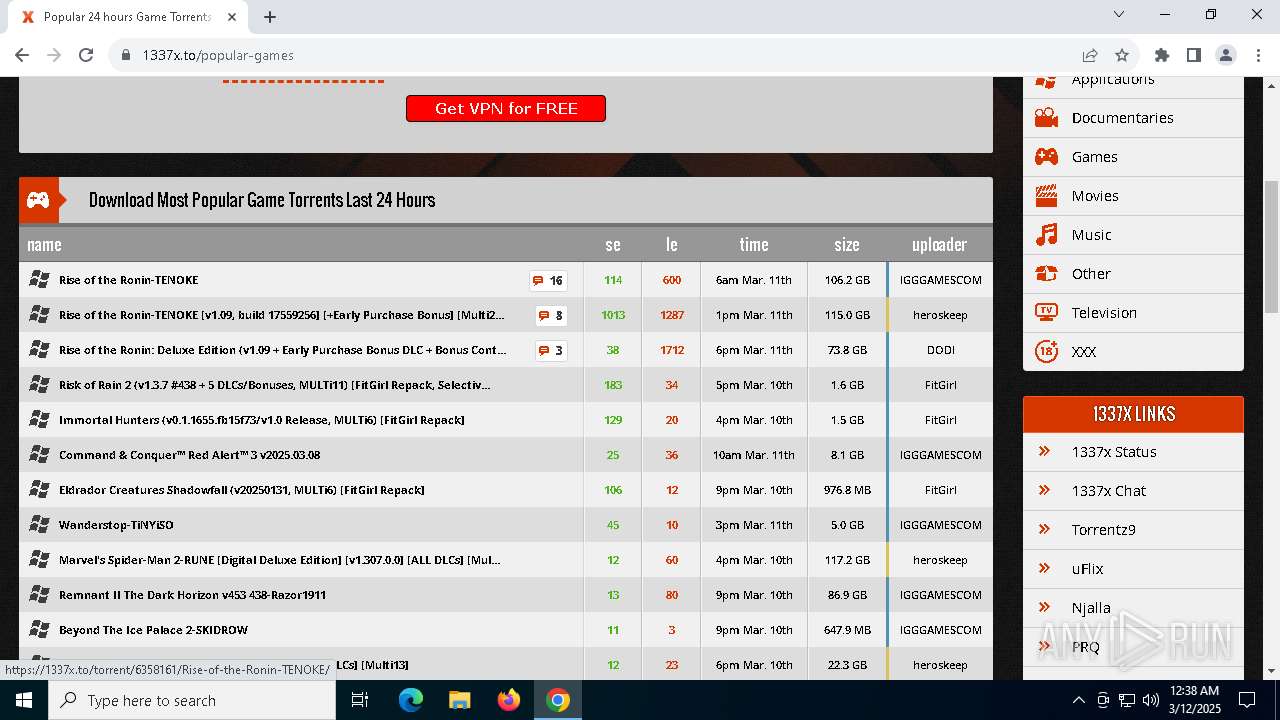Select the Popular 24 hours Game Torrents tab
Image resolution: width=1280 pixels, height=720 pixels.
tap(126, 17)
